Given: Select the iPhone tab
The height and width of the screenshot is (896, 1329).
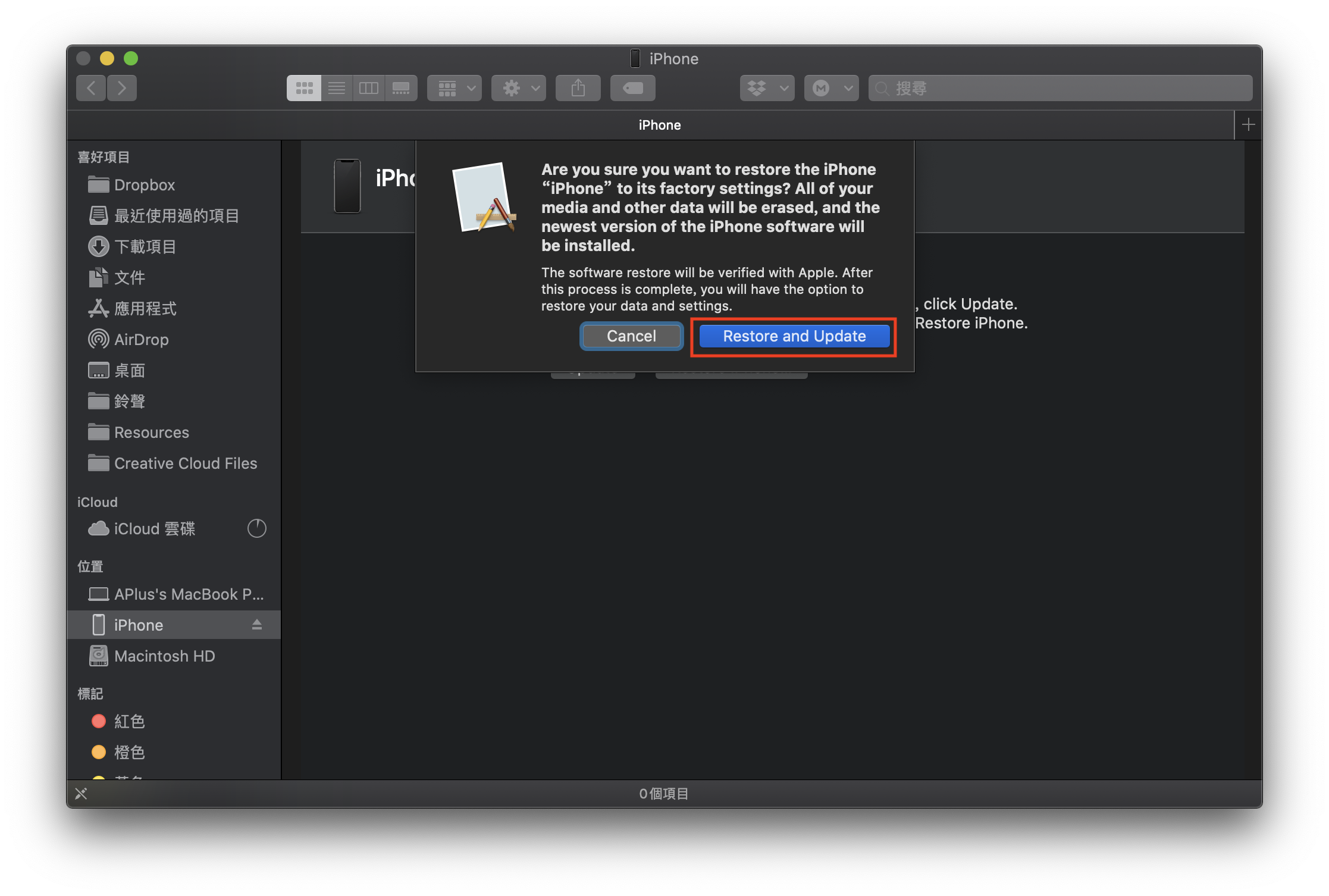Looking at the screenshot, I should pyautogui.click(x=659, y=125).
